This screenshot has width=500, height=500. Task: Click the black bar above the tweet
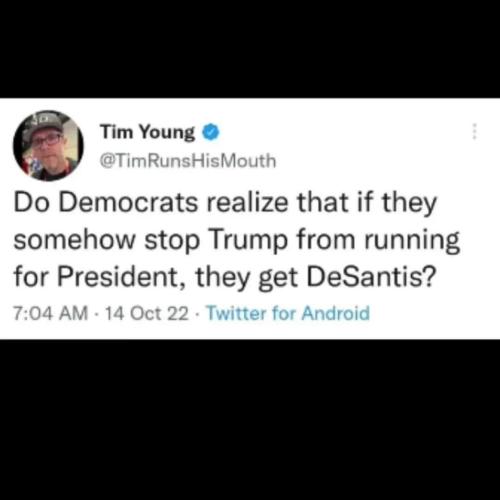coord(250,49)
